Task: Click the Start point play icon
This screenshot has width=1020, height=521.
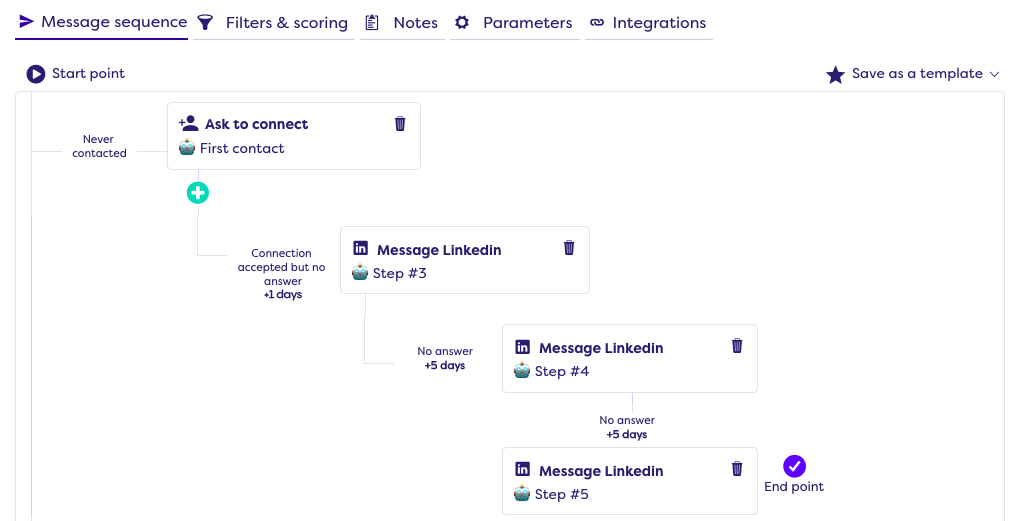Action: click(x=36, y=74)
